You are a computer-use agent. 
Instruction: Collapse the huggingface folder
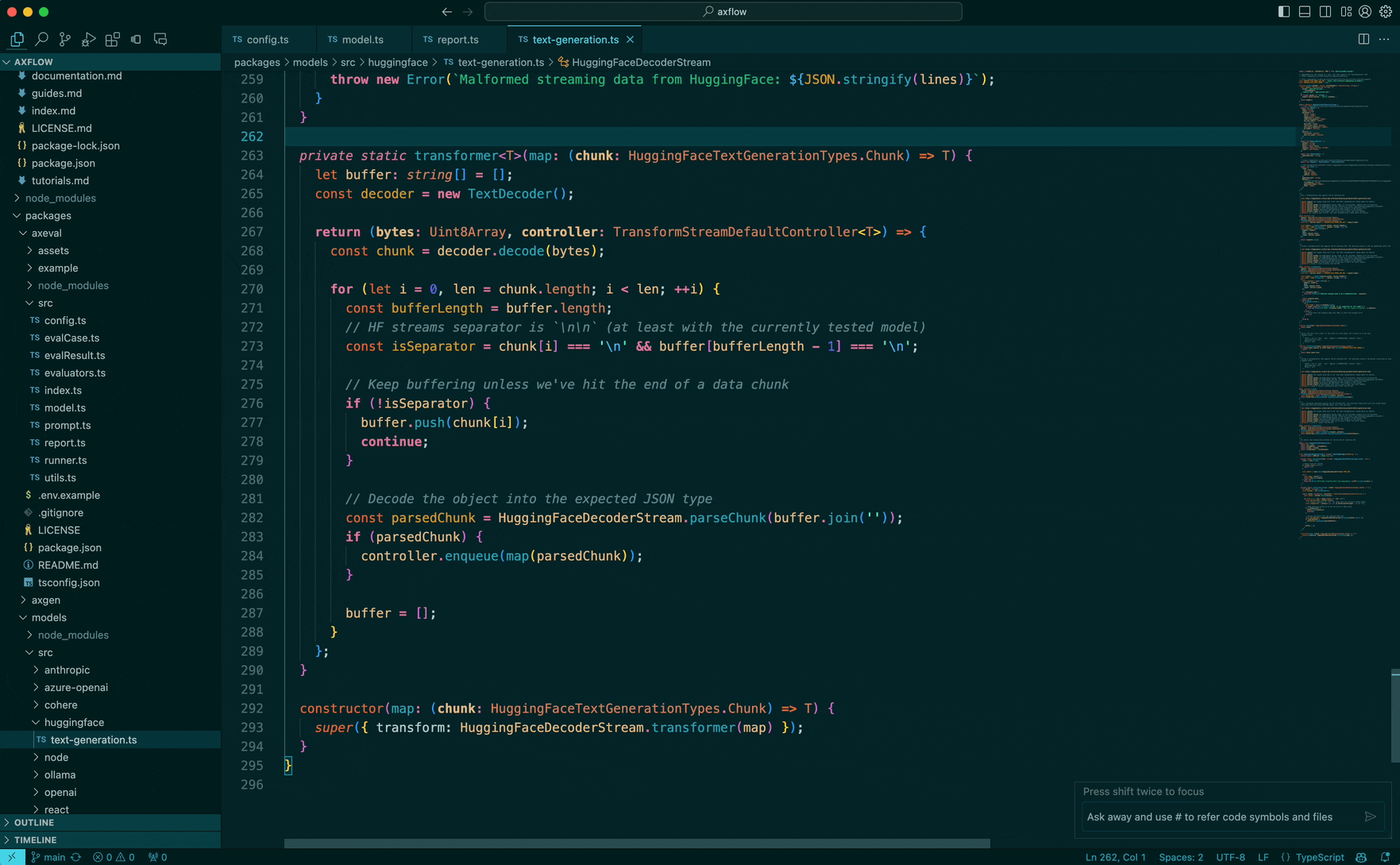coord(74,722)
